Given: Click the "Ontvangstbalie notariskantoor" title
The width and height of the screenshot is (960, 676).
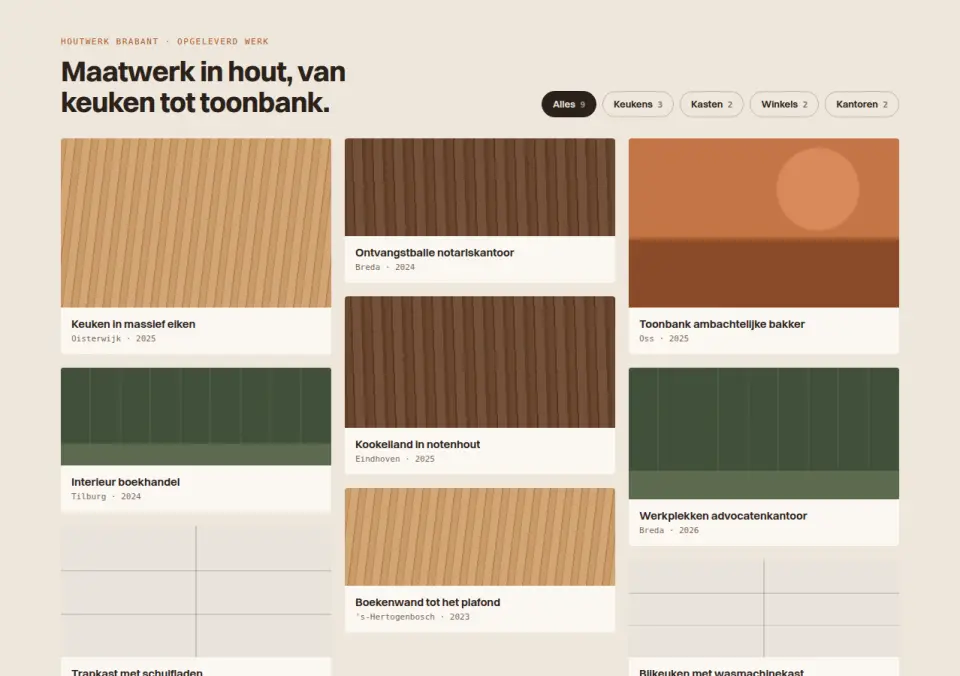Looking at the screenshot, I should (435, 252).
